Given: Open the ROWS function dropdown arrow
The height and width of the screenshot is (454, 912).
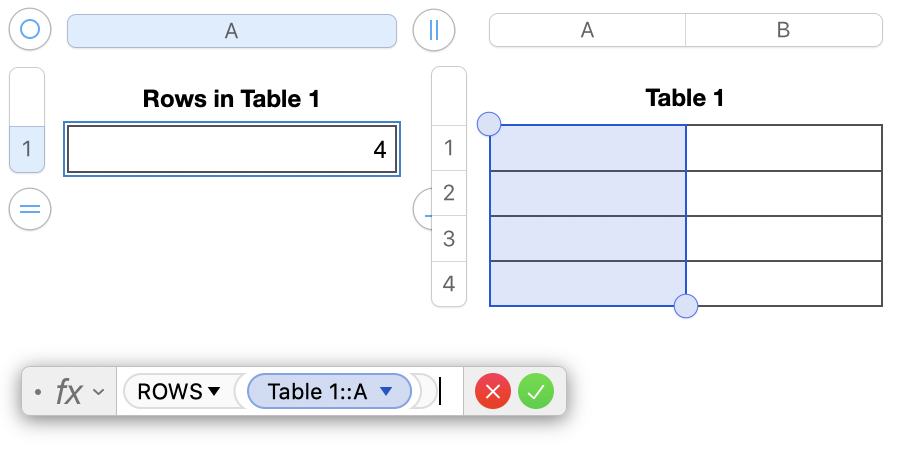Looking at the screenshot, I should click(214, 392).
